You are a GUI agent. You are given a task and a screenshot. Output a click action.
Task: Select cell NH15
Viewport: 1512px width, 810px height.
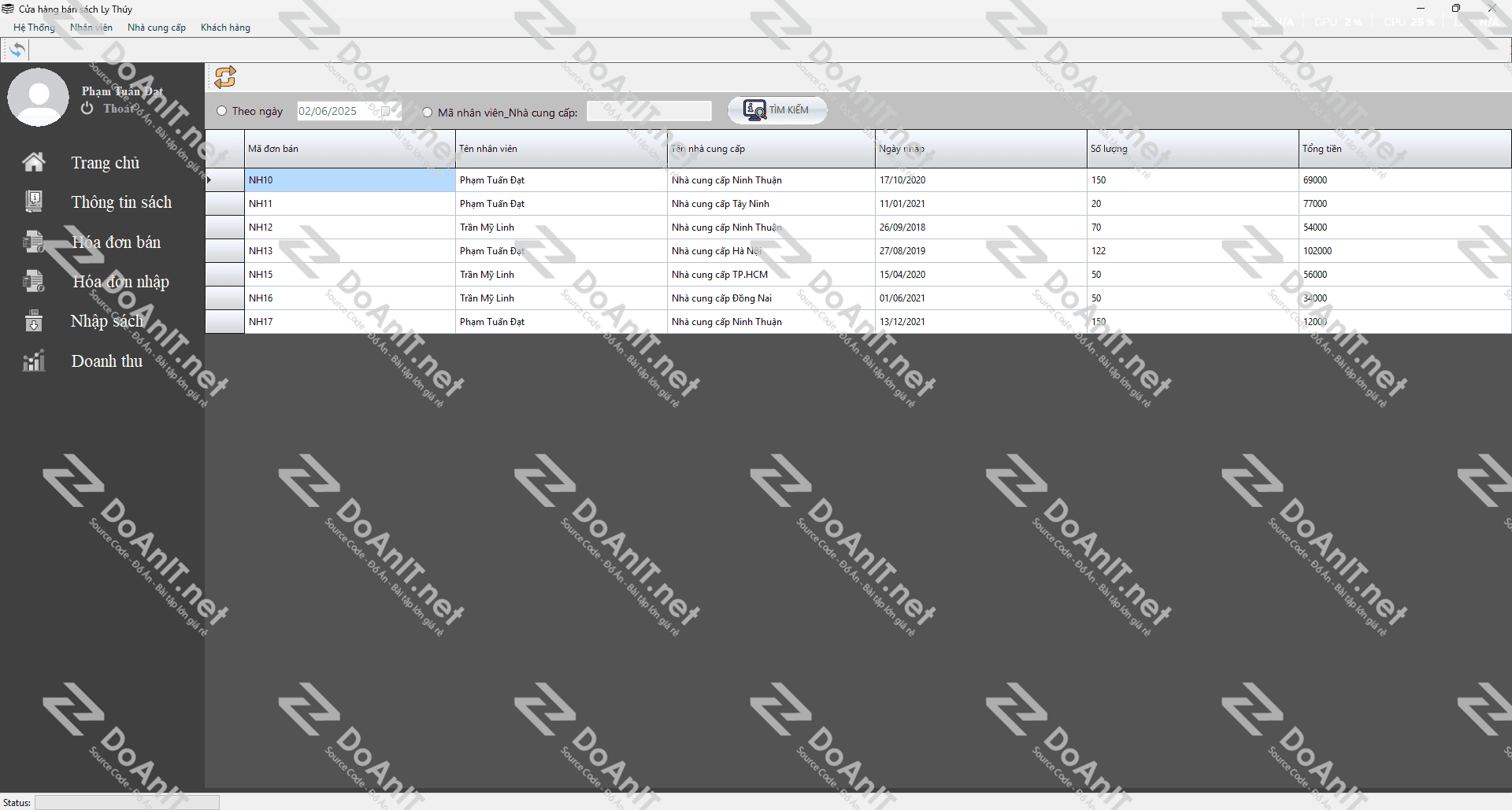(350, 275)
